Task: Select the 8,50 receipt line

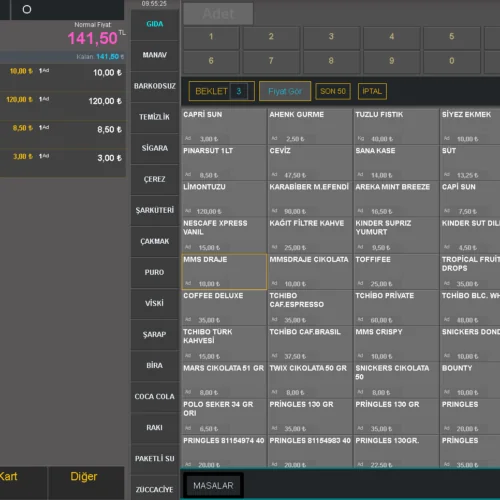Action: [63, 134]
